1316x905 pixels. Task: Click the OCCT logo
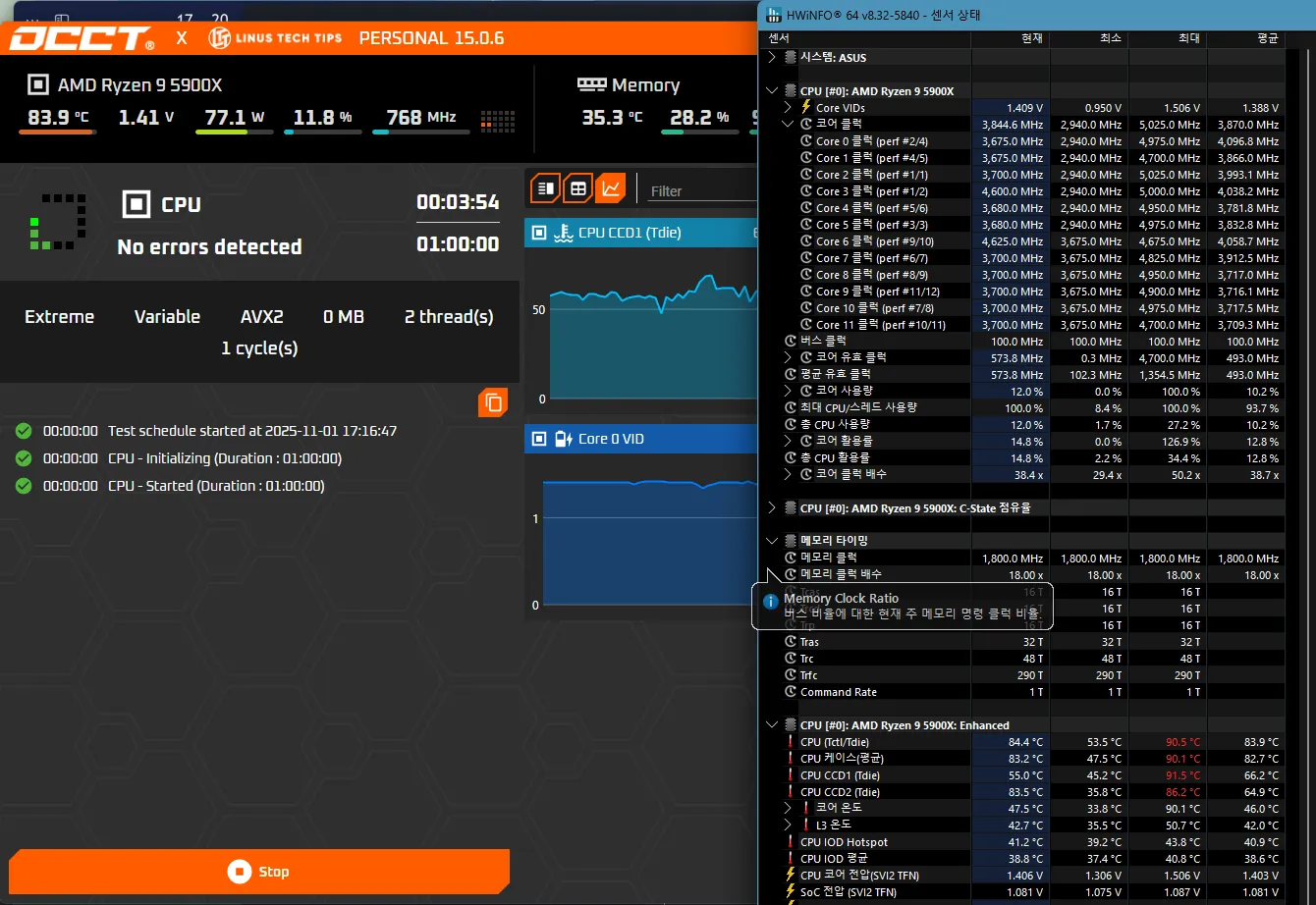(82, 38)
